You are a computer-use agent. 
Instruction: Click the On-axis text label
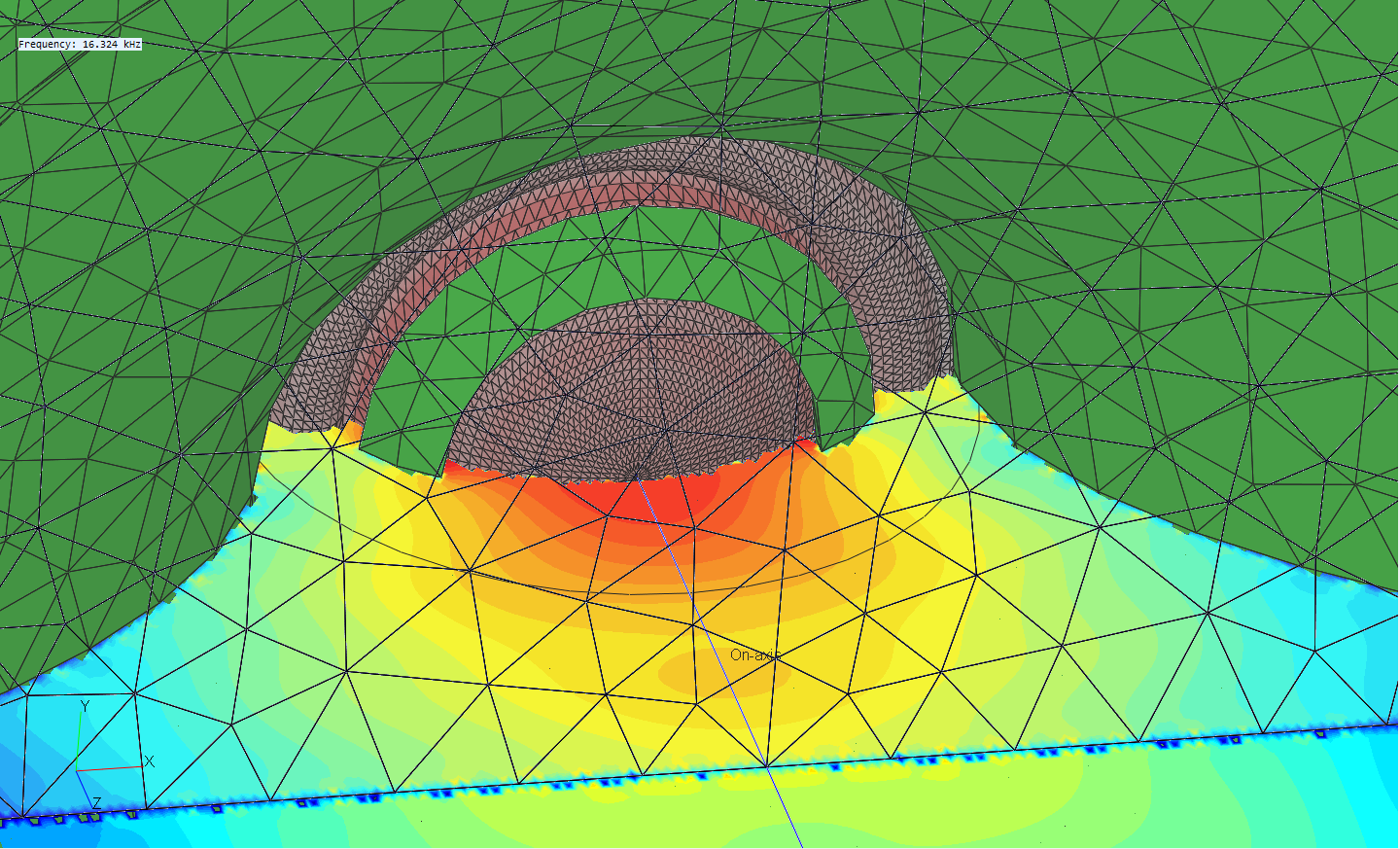(755, 654)
